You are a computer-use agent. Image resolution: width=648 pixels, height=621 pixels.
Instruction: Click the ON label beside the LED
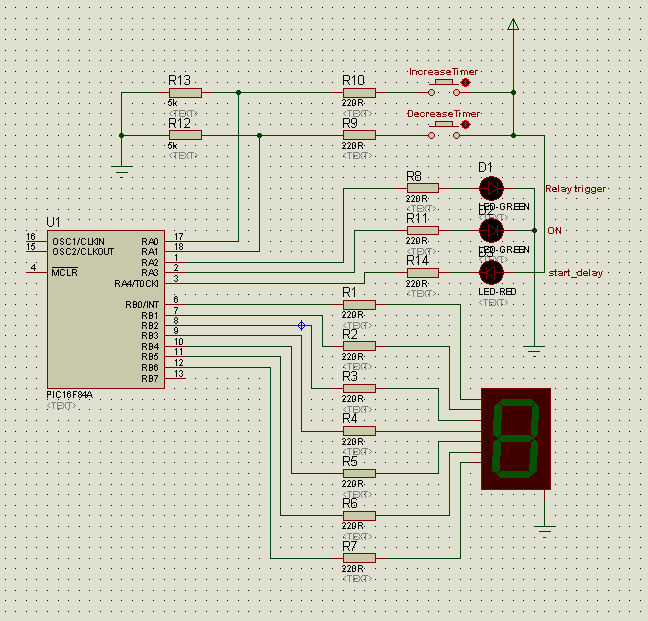554,231
